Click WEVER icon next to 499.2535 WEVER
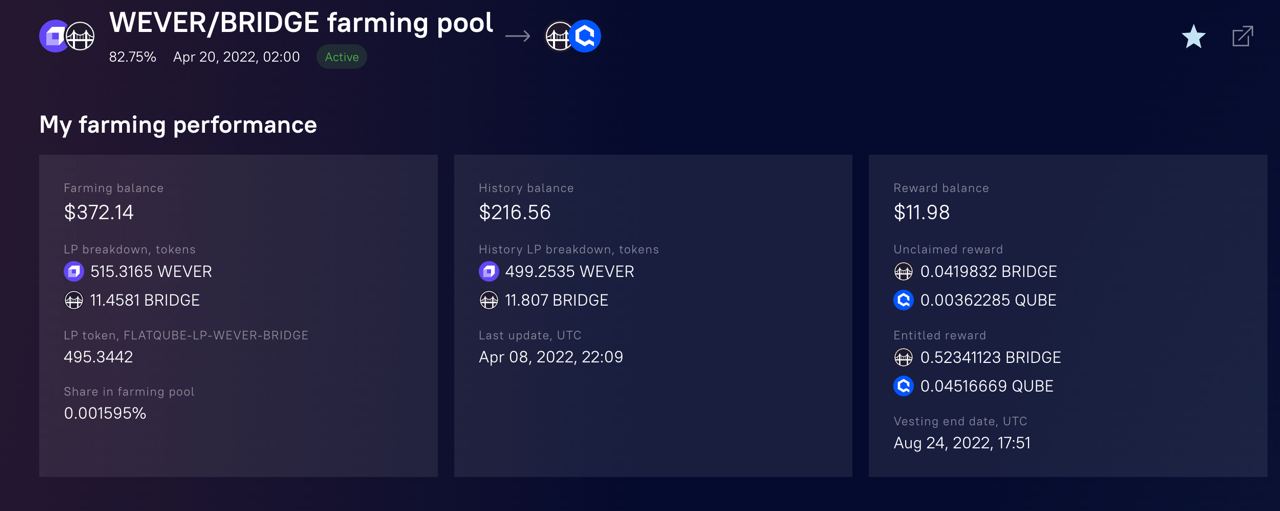Screen dimensions: 1280x511 click(x=489, y=271)
